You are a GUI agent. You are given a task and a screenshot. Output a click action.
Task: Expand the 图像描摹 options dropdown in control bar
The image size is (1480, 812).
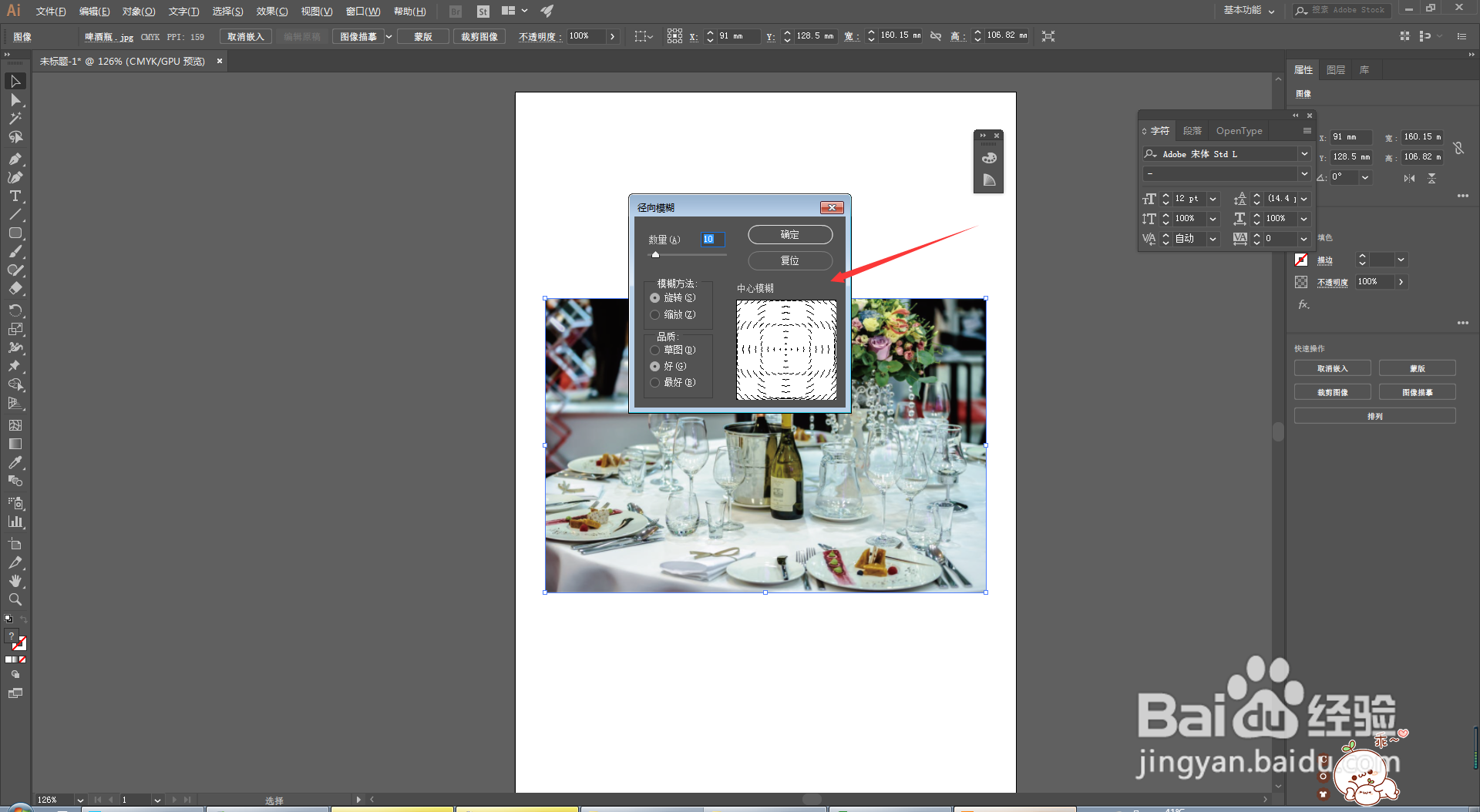(388, 36)
